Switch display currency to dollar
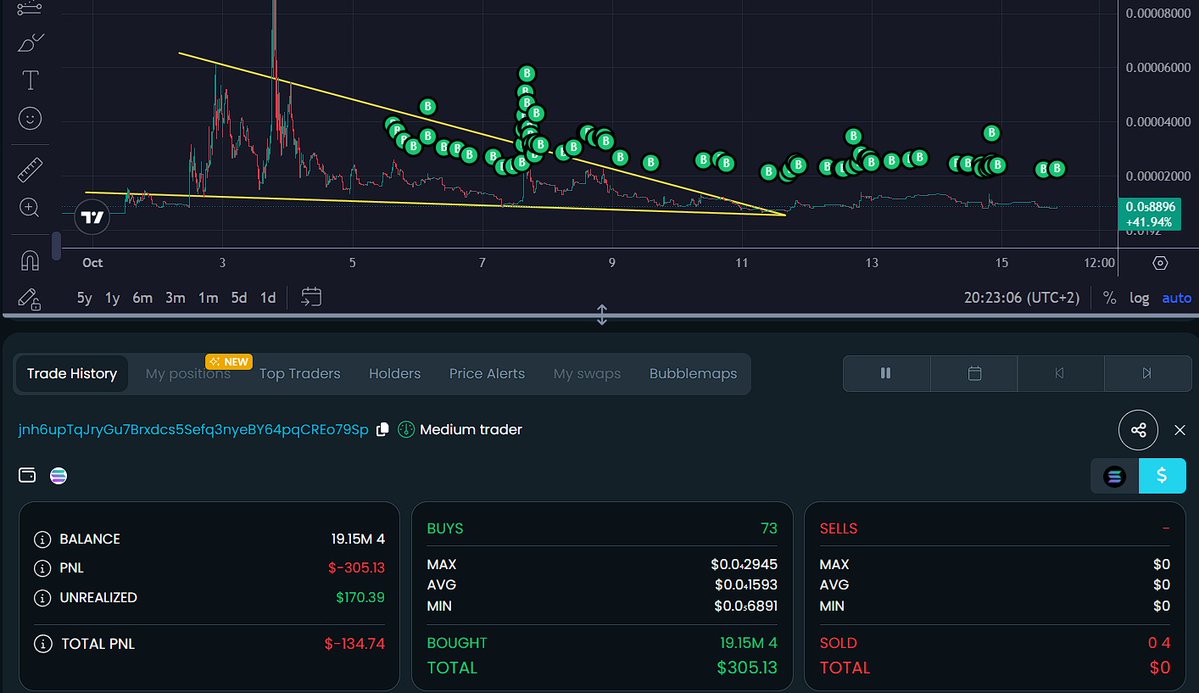 click(x=1161, y=476)
